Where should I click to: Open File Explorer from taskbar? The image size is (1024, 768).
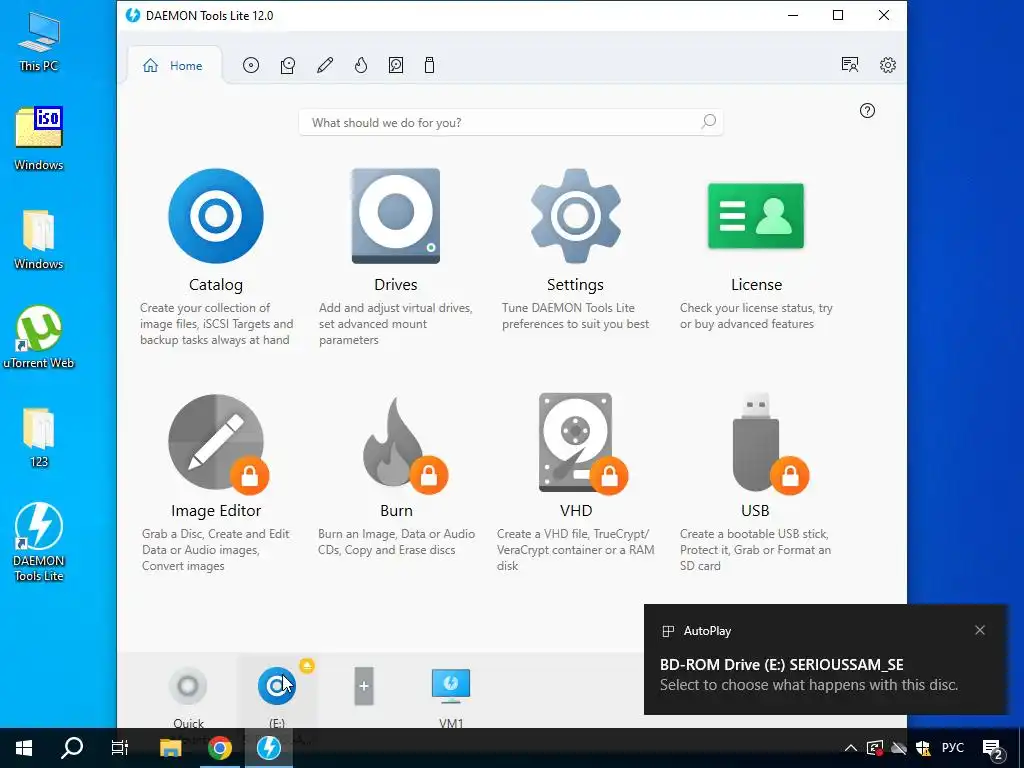tap(171, 748)
